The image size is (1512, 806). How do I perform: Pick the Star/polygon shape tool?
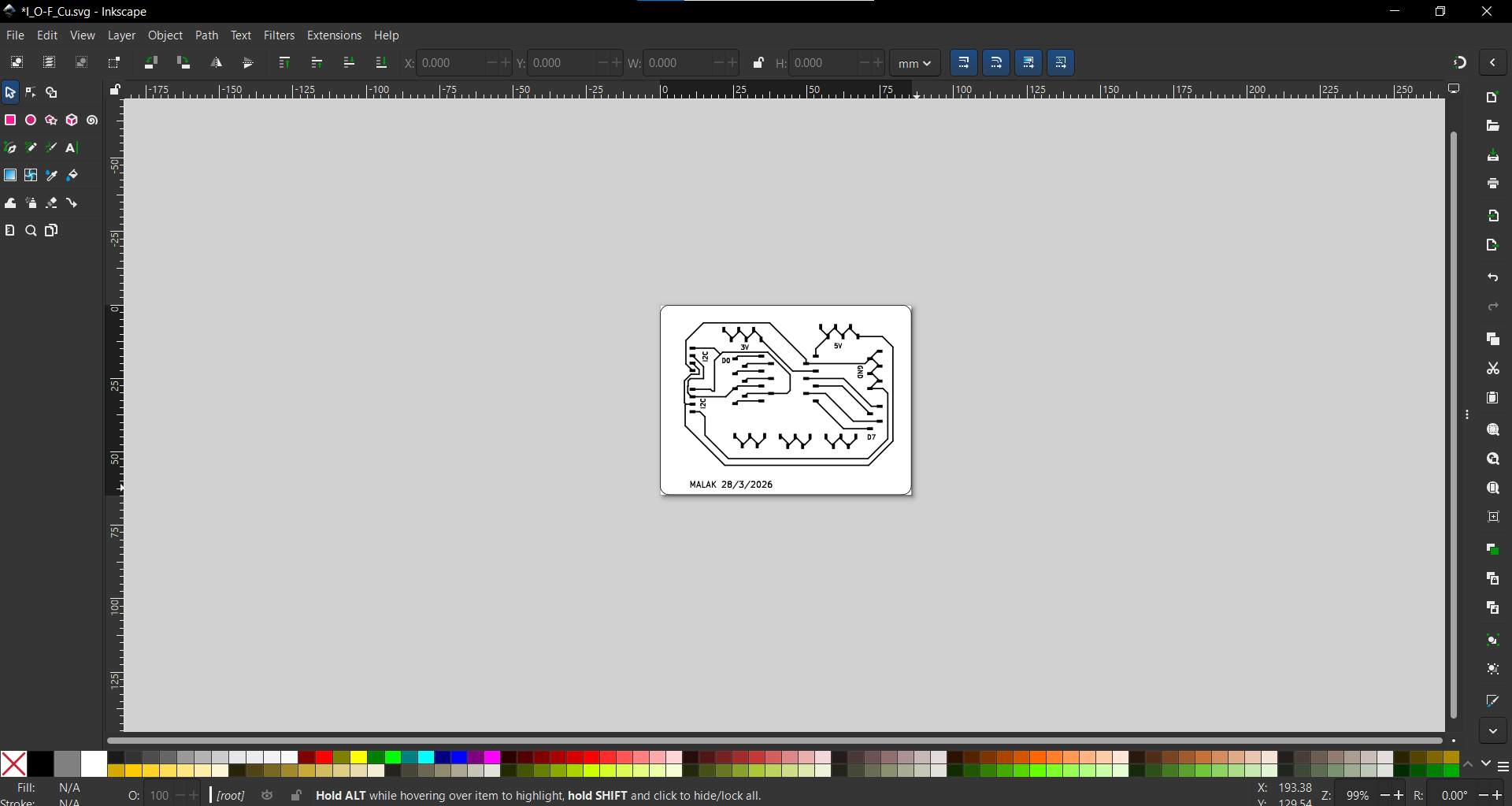tap(51, 120)
